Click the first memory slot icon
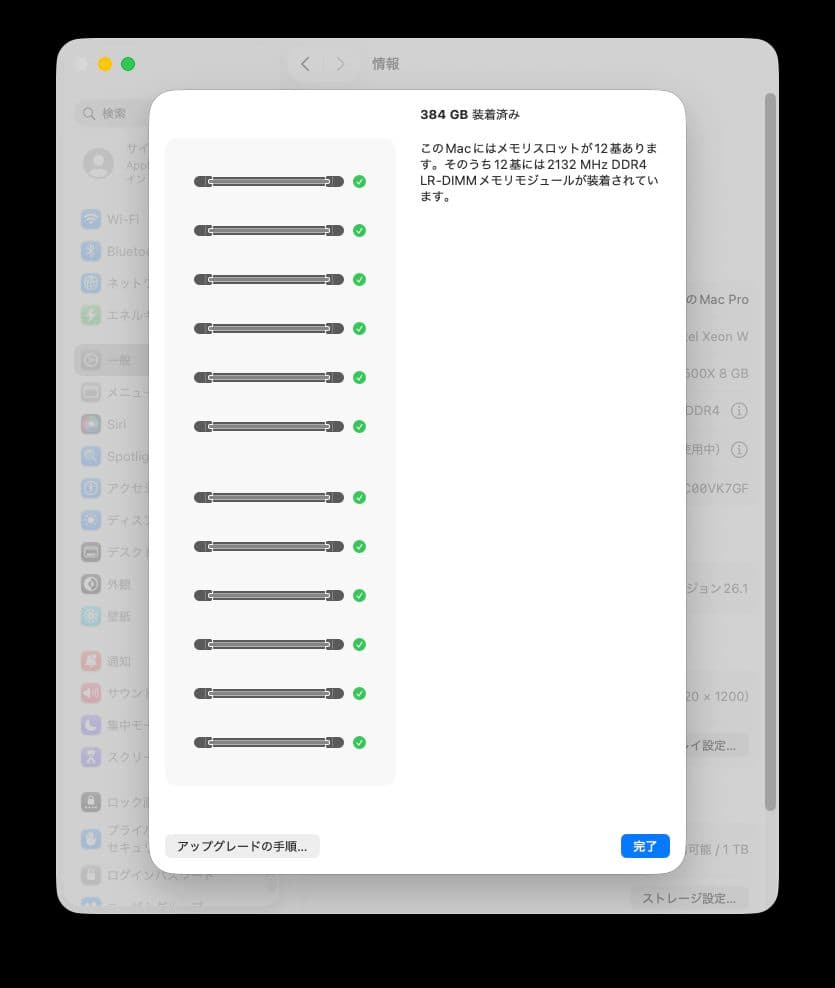This screenshot has width=835, height=988. pyautogui.click(x=269, y=181)
